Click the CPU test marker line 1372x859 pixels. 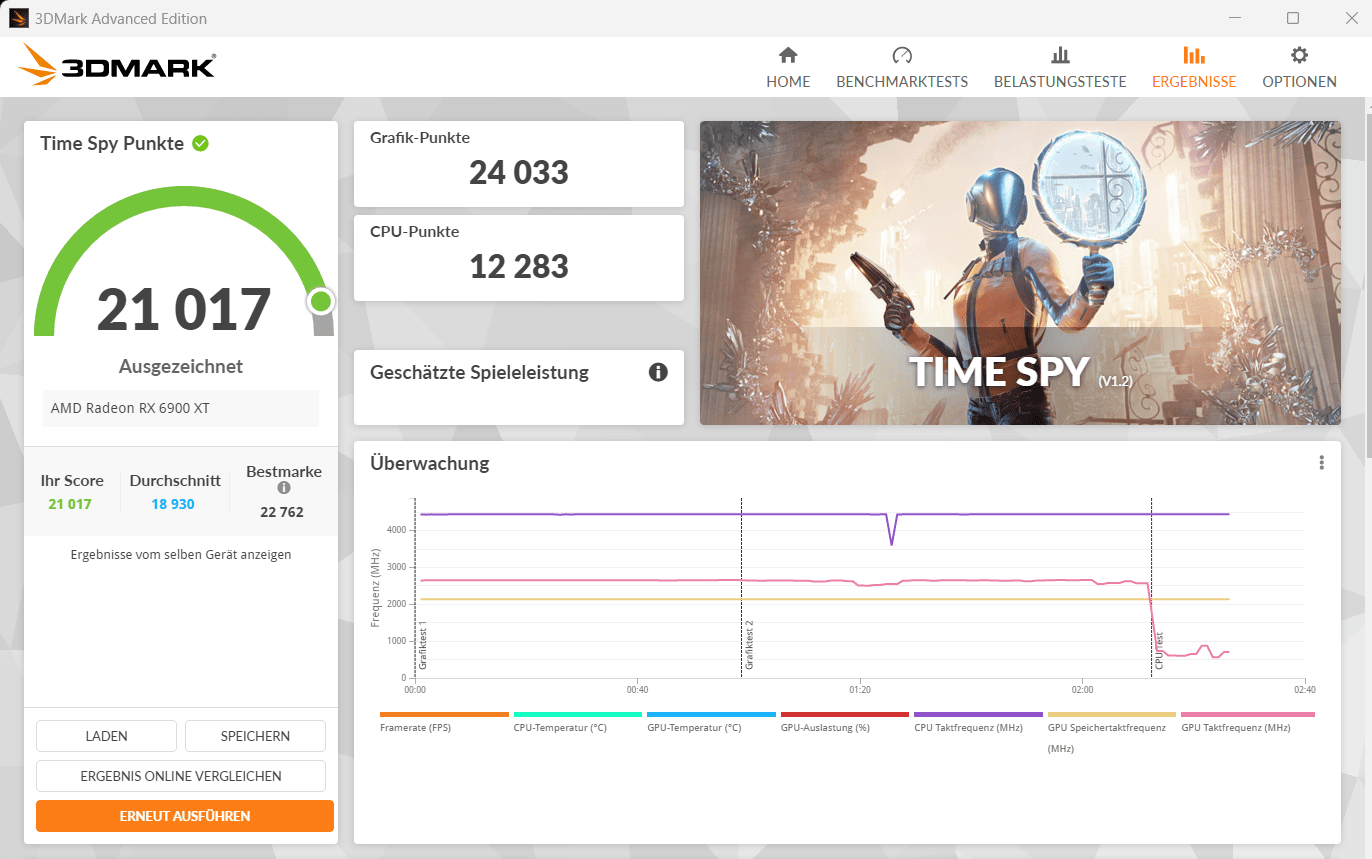(x=1151, y=587)
